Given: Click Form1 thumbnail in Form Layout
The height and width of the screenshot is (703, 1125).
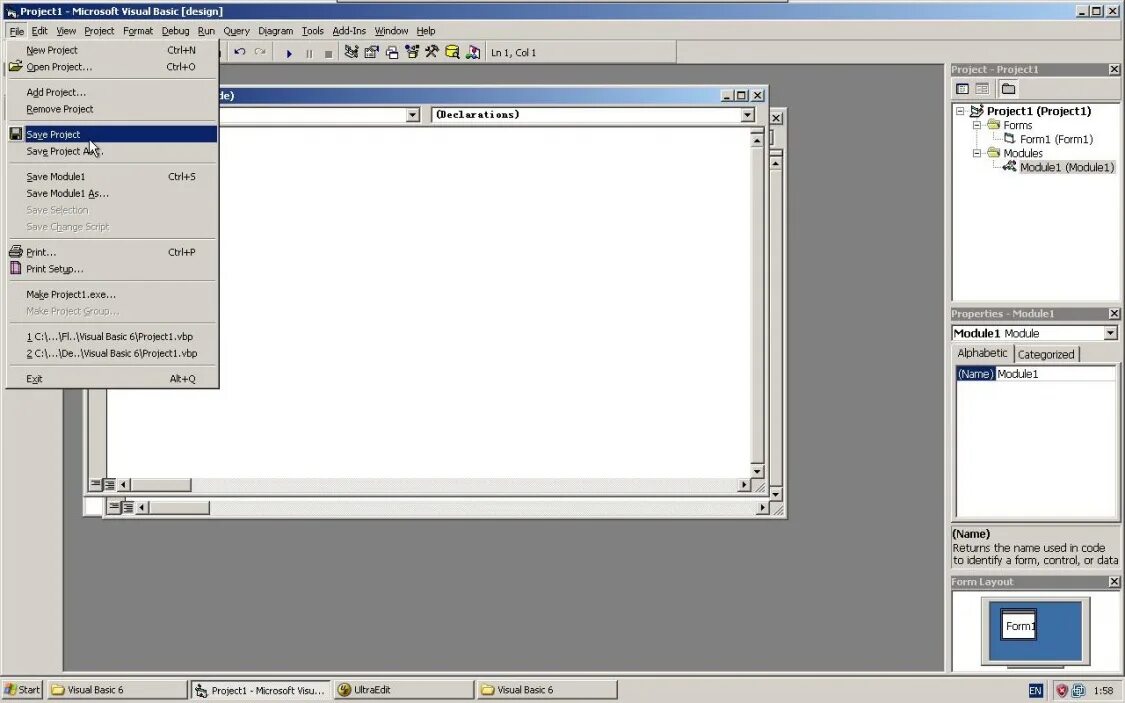Looking at the screenshot, I should 1019,626.
